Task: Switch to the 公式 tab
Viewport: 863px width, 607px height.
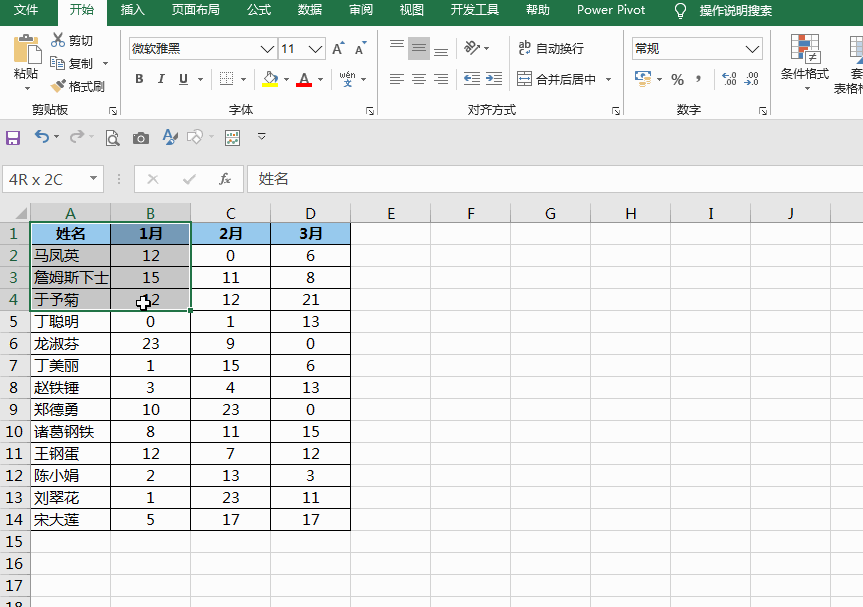Action: pos(259,10)
